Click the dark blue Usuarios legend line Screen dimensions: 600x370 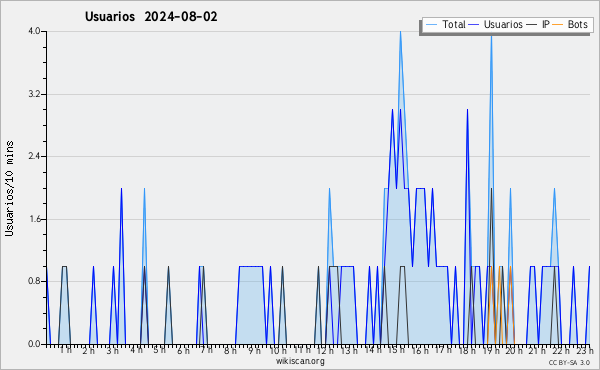[474, 25]
